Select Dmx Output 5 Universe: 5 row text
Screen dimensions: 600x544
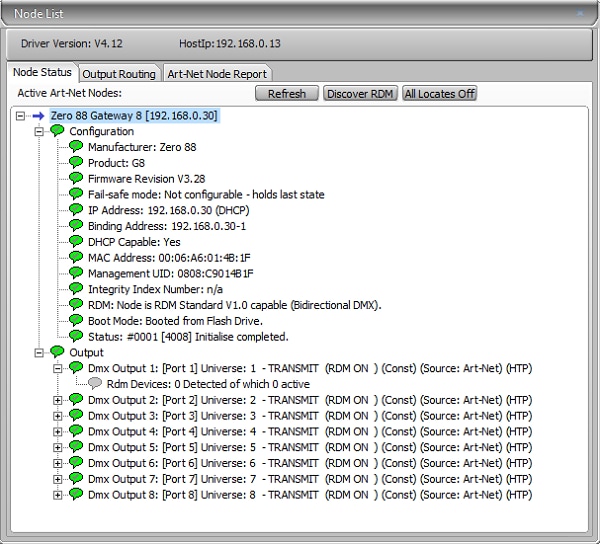coord(310,447)
